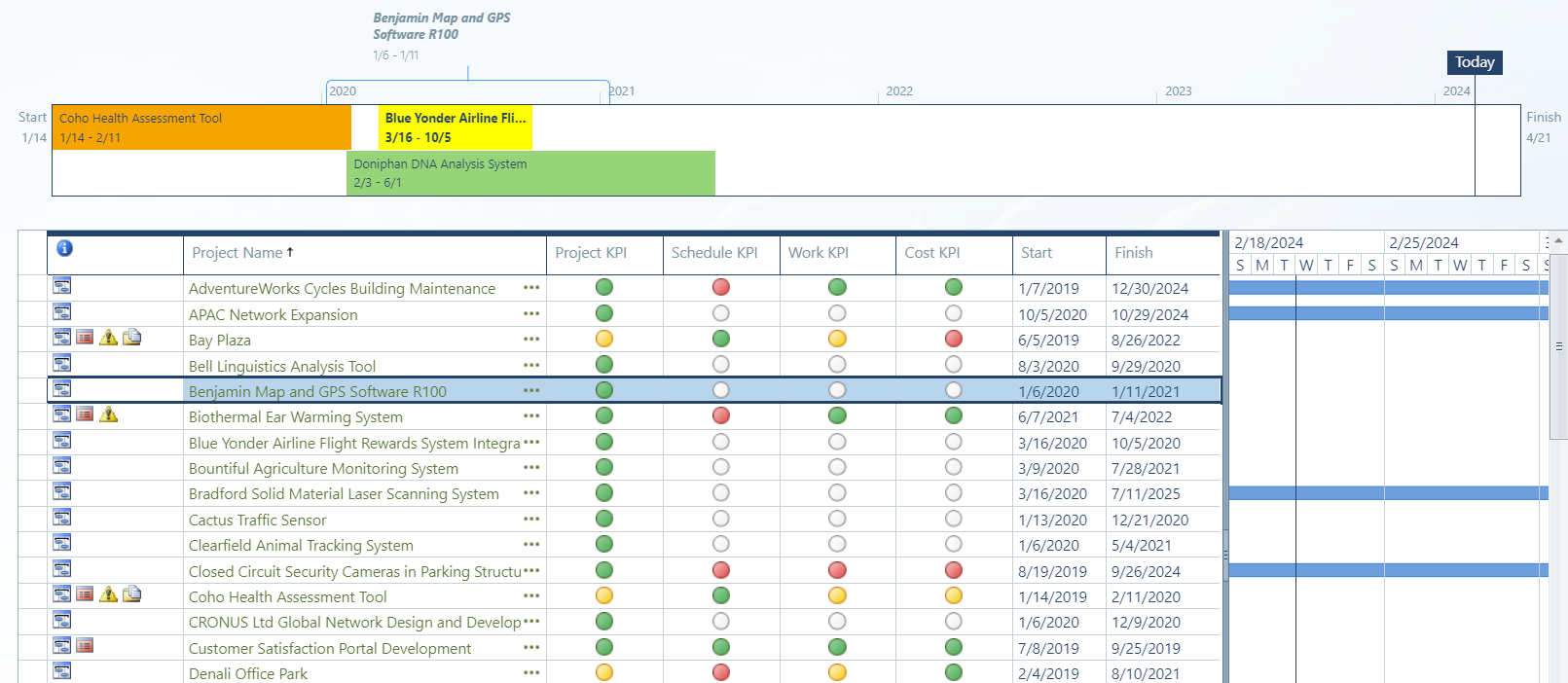
Task: Expand the ellipsis menu for APAC Network Expansion
Action: [530, 314]
